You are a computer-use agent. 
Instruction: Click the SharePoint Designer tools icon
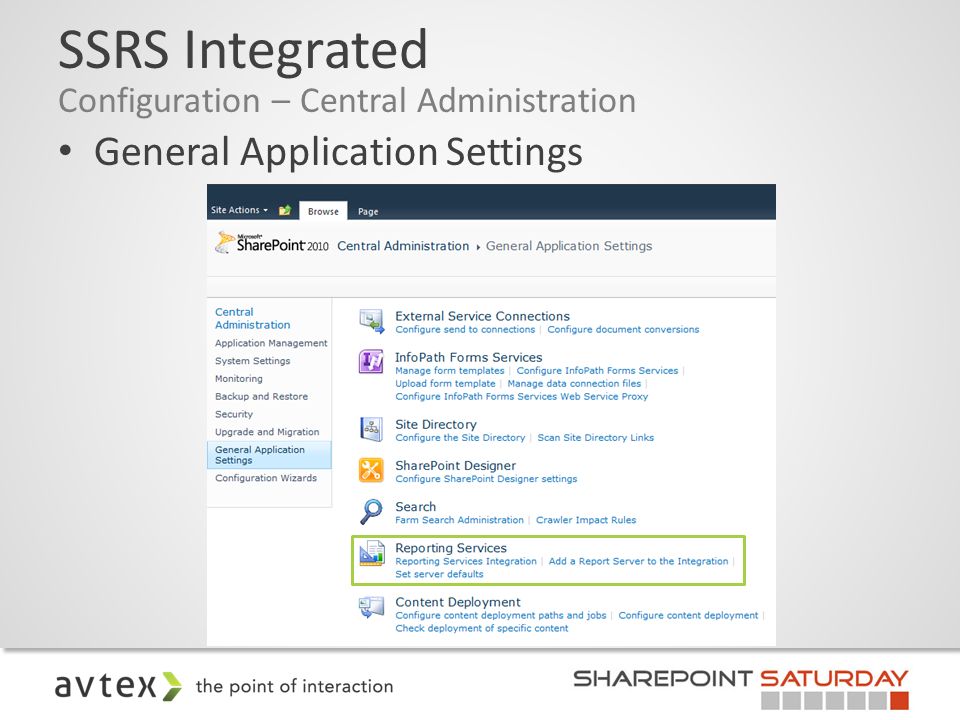tap(372, 471)
